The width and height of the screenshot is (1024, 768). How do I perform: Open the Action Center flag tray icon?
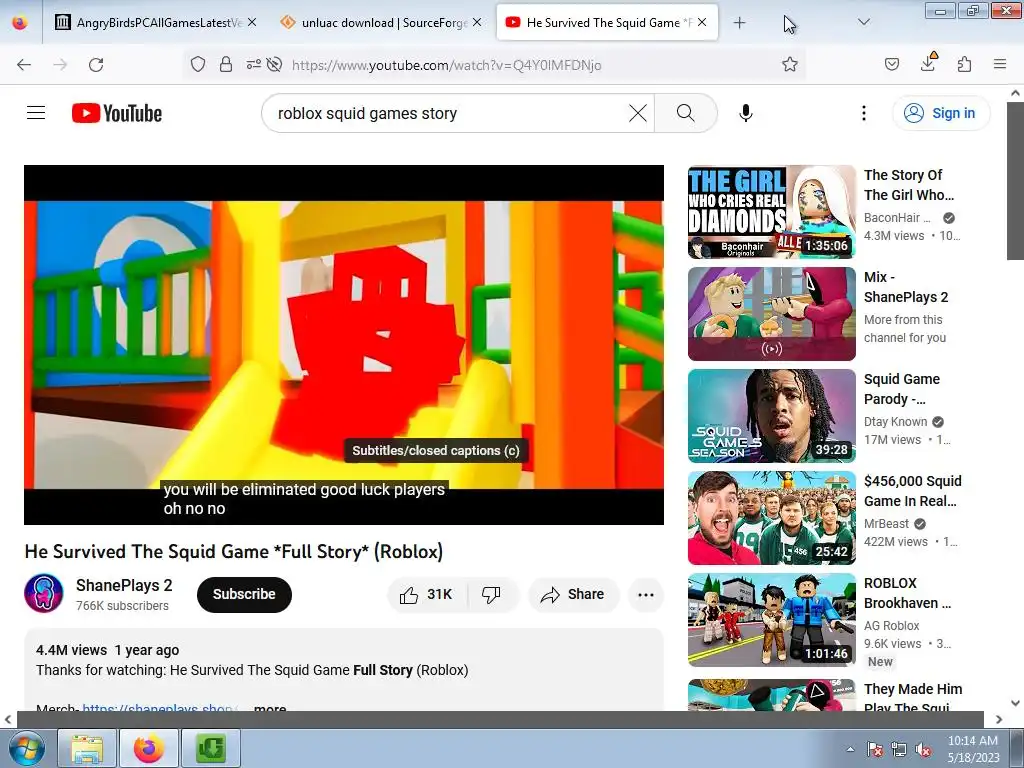point(874,749)
